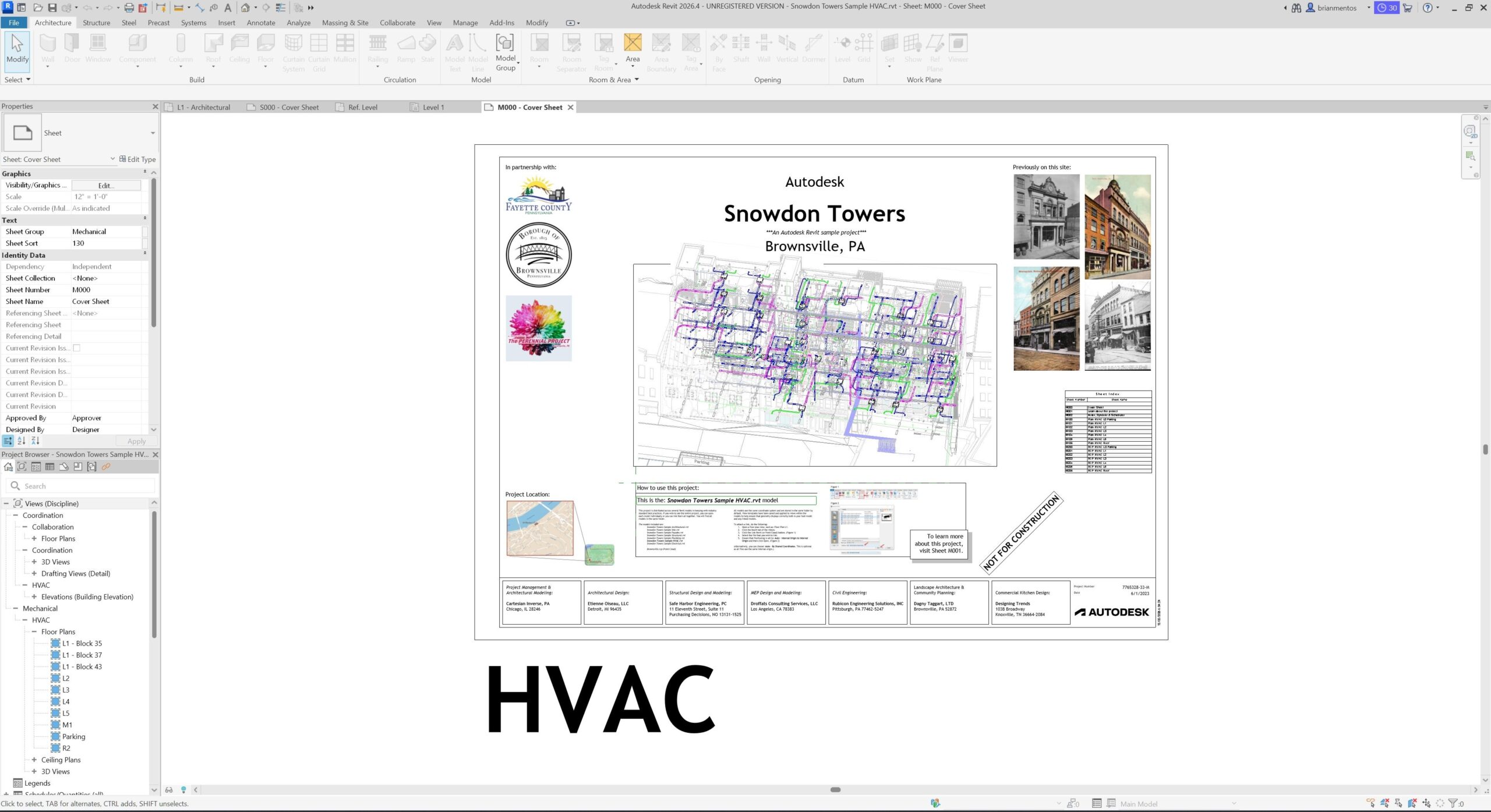The image size is (1491, 812).
Task: Click Edit Type in Properties panel
Action: point(137,159)
